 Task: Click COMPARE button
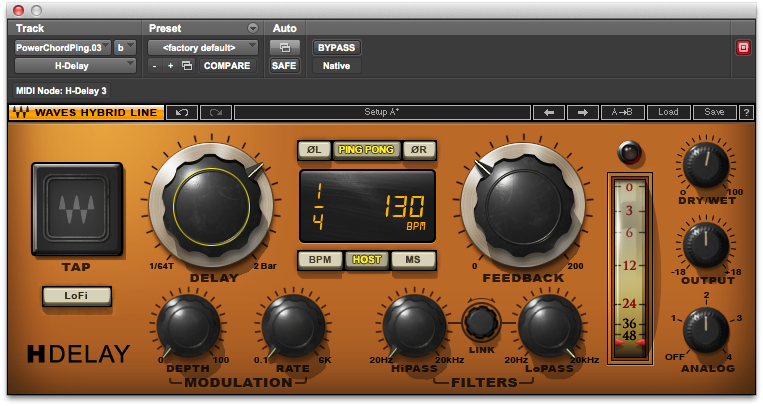[x=227, y=66]
